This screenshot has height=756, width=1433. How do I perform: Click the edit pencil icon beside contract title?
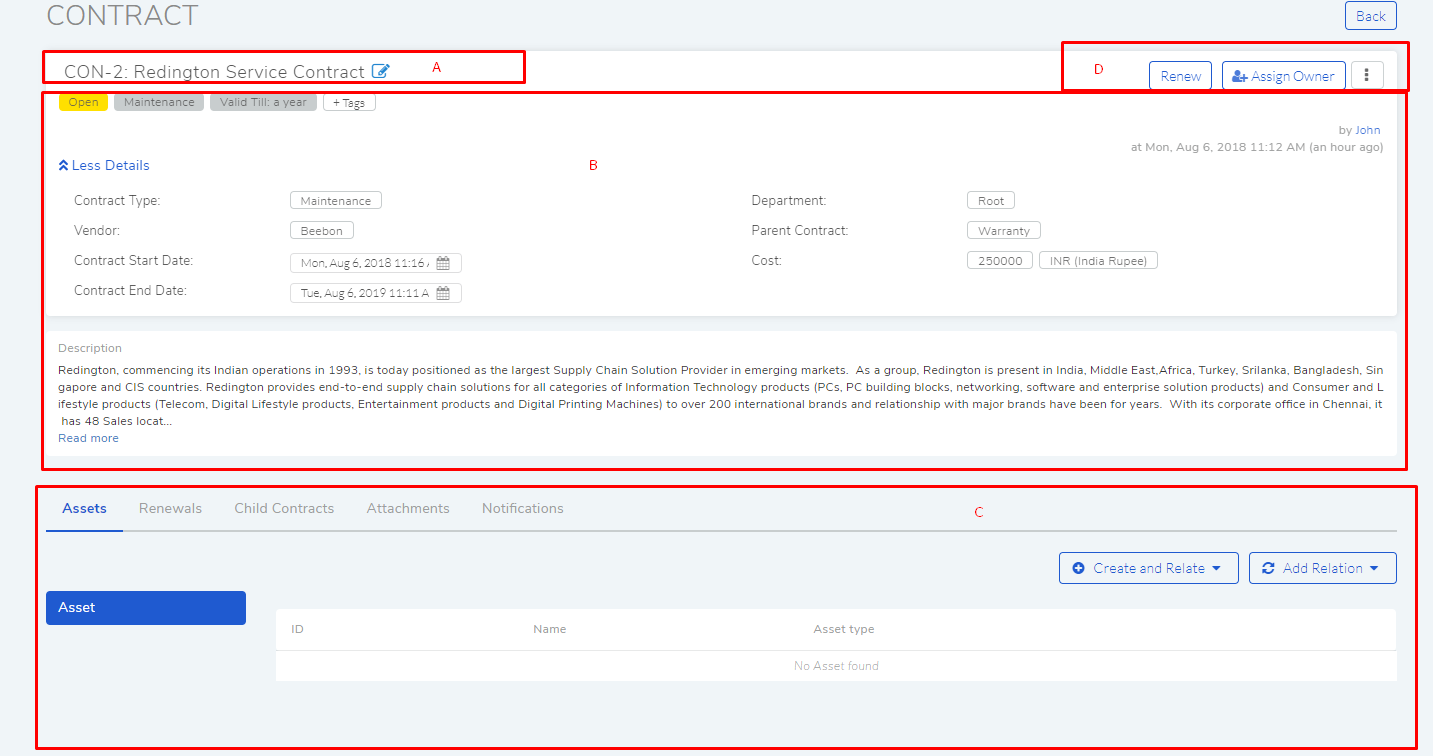coord(380,71)
